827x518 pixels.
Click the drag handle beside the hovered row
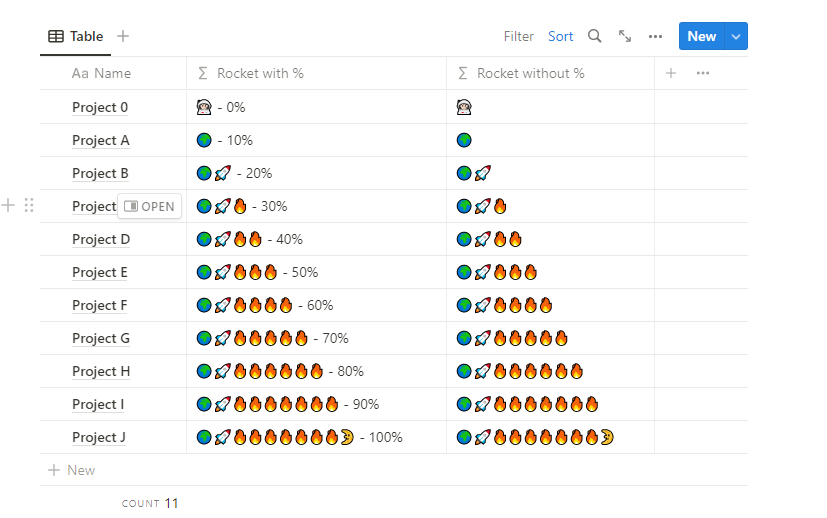(29, 206)
